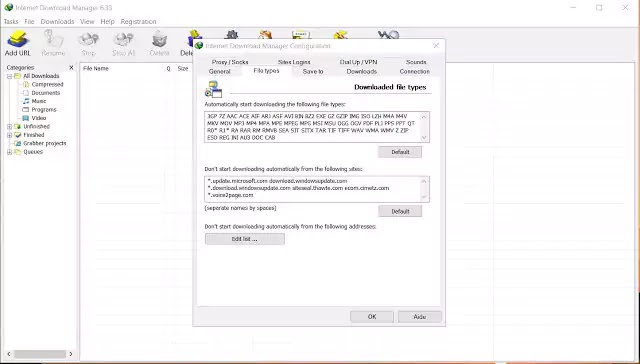640x364 pixels.
Task: Click the Q column header
Action: pos(168,69)
